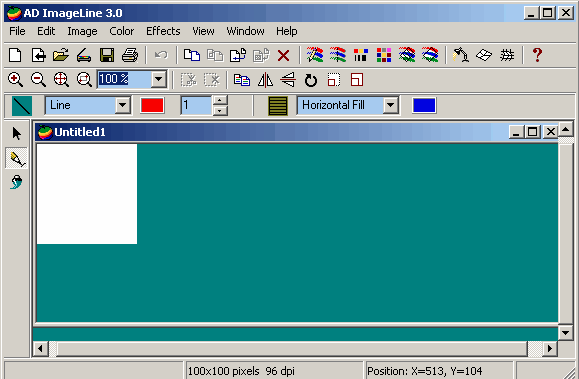Open the four-color palette grid icon
The width and height of the screenshot is (579, 379).
coord(384,55)
